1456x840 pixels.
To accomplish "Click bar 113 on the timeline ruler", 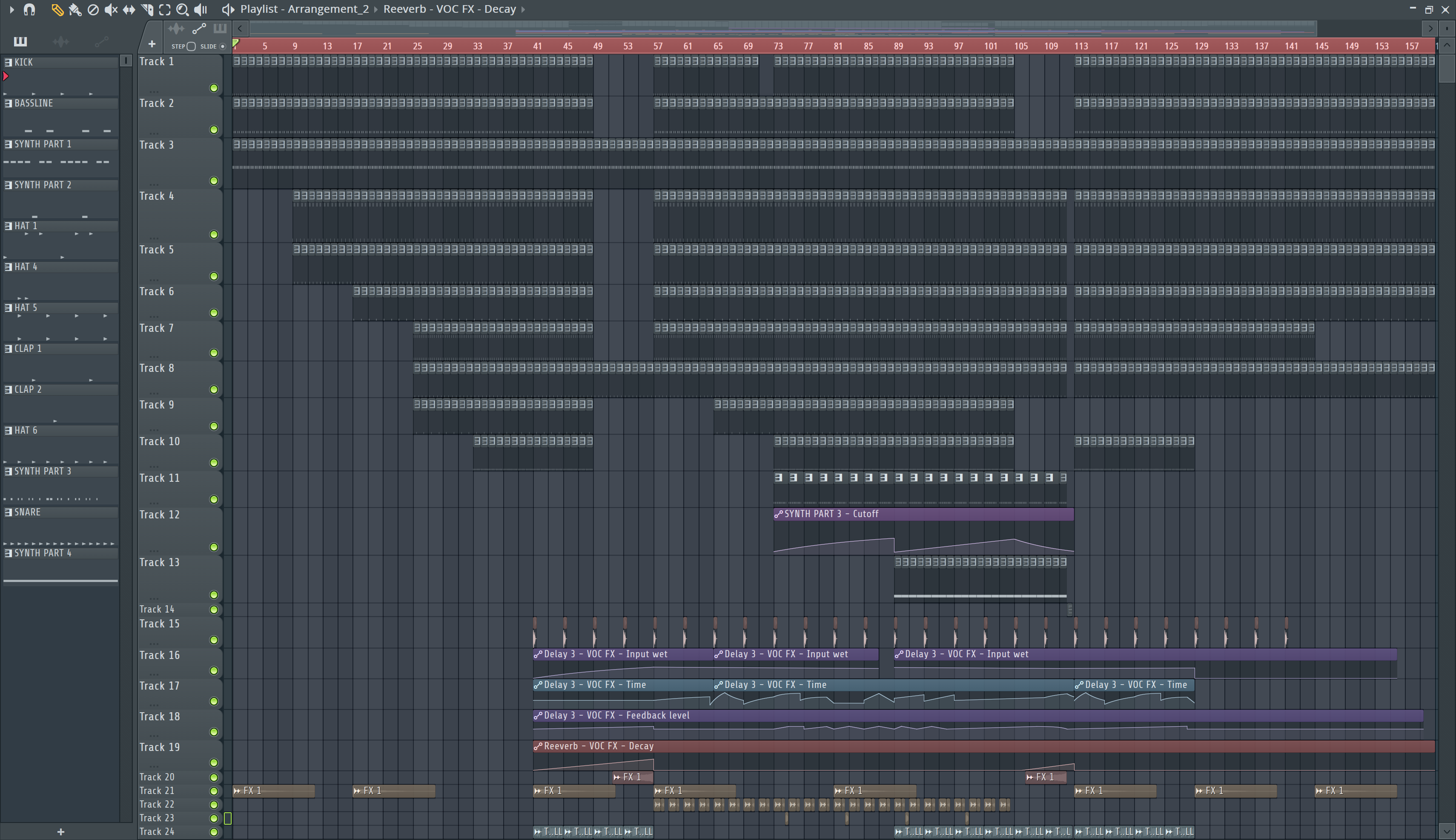I will click(x=1081, y=46).
